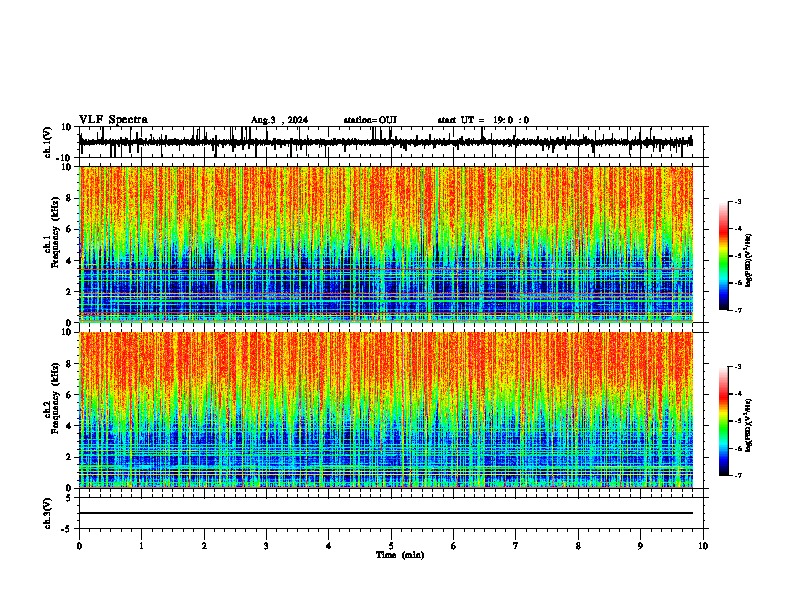Click the time axis tick label "9"
Image resolution: width=792 pixels, height=612 pixels.
coord(640,546)
